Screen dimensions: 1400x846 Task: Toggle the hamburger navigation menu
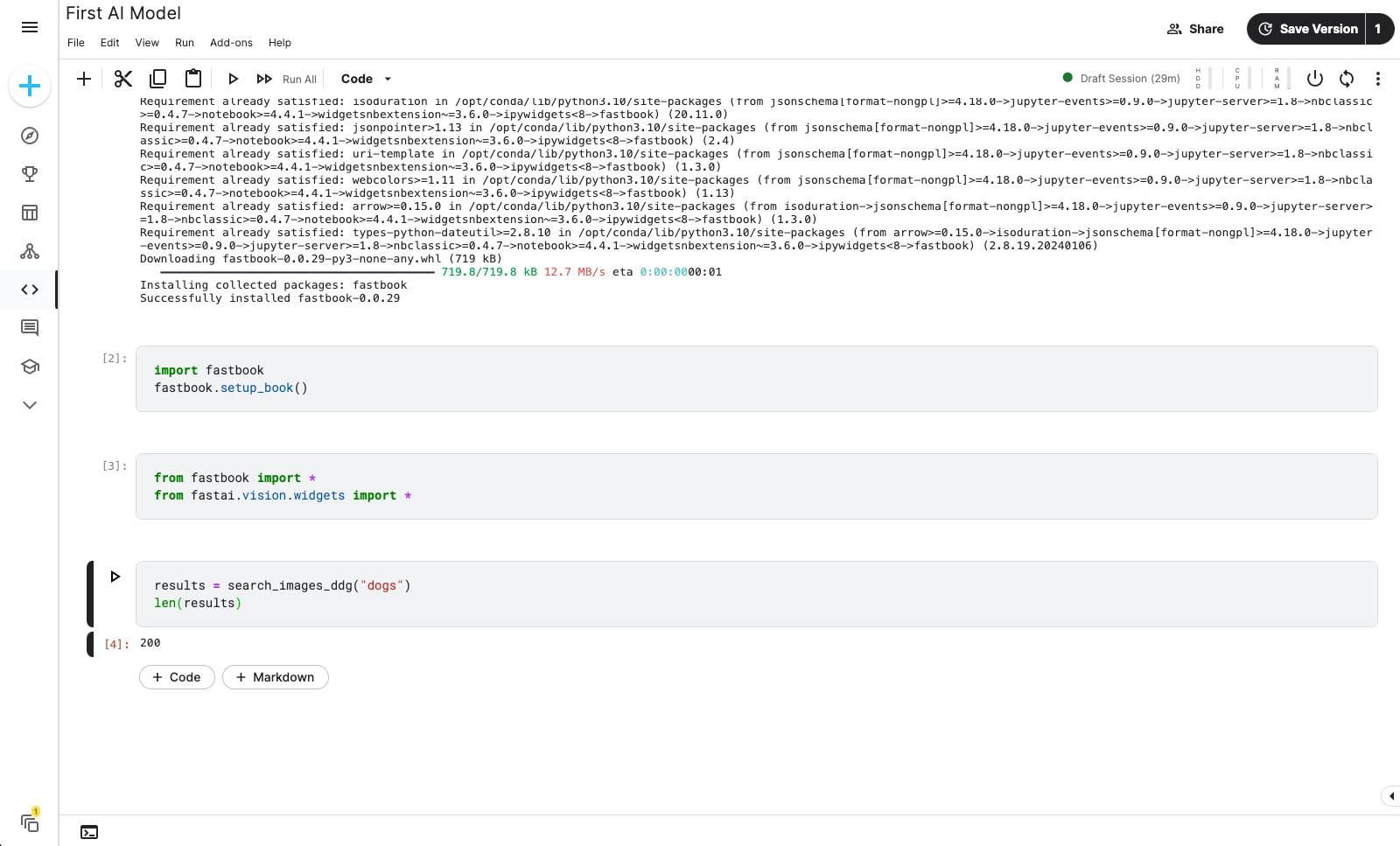tap(30, 27)
